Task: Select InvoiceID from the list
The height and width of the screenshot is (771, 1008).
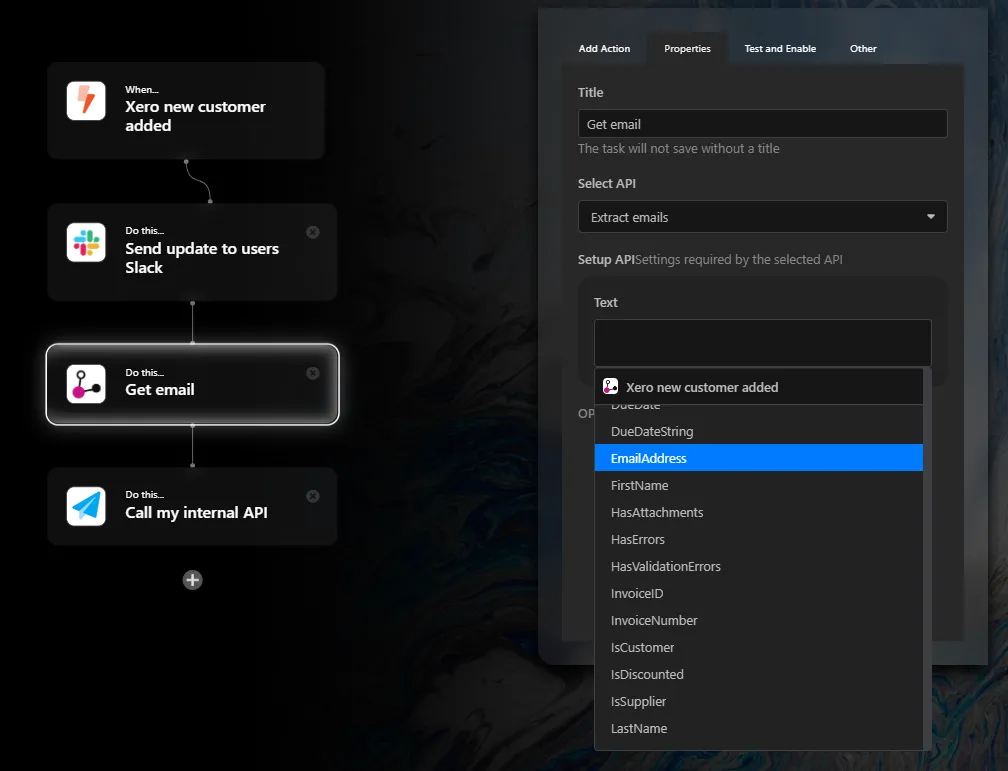Action: tap(759, 593)
